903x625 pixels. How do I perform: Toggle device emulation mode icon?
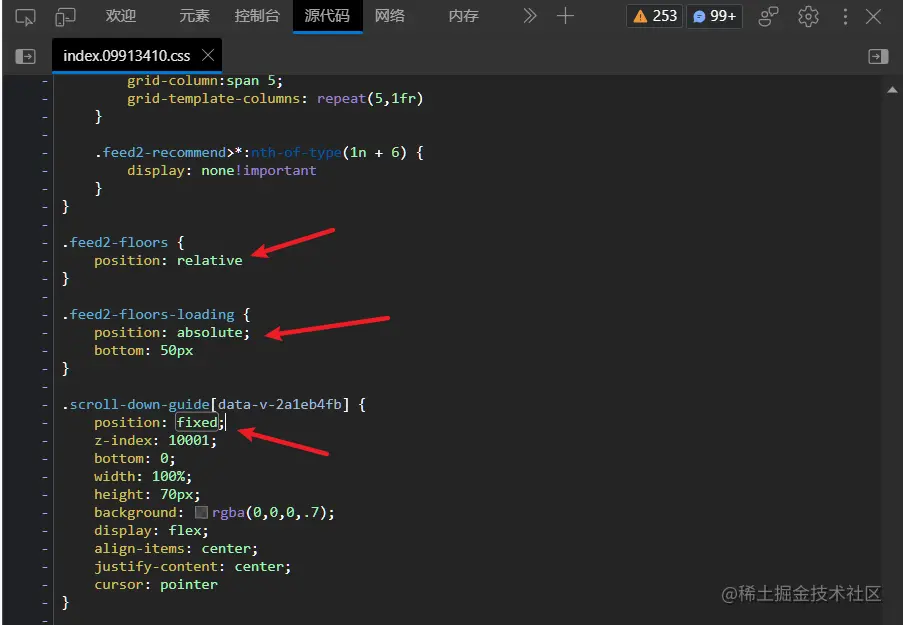pyautogui.click(x=65, y=17)
